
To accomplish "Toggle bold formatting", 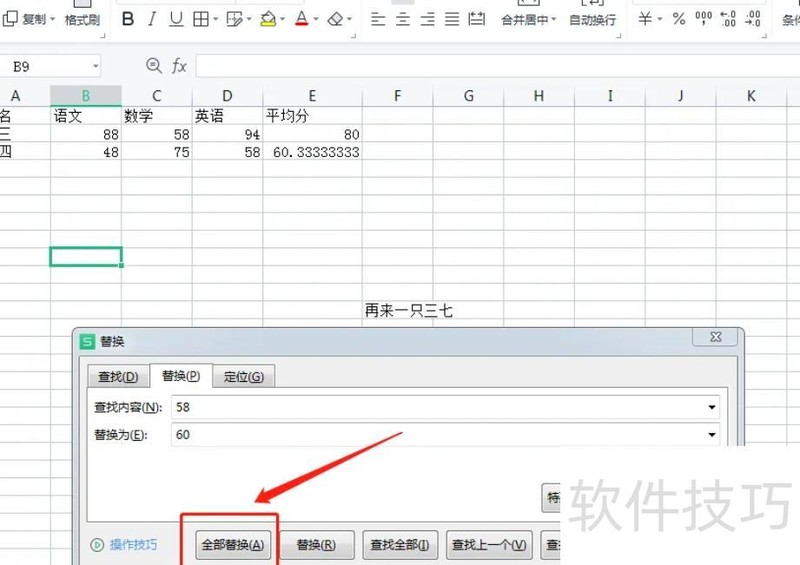I will click(x=128, y=19).
